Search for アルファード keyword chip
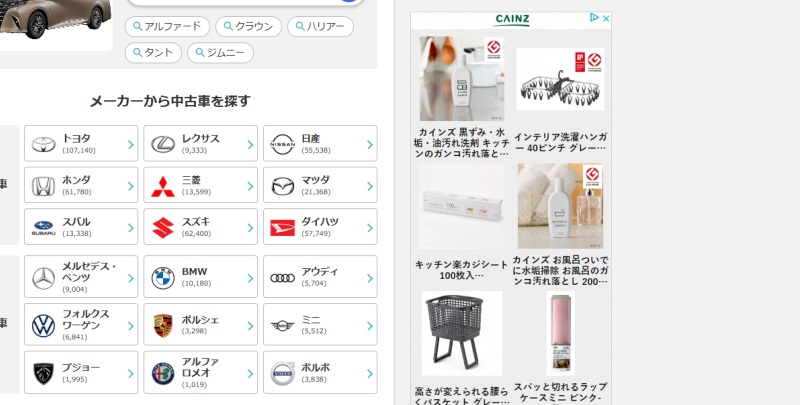The width and height of the screenshot is (800, 405). pos(167,27)
